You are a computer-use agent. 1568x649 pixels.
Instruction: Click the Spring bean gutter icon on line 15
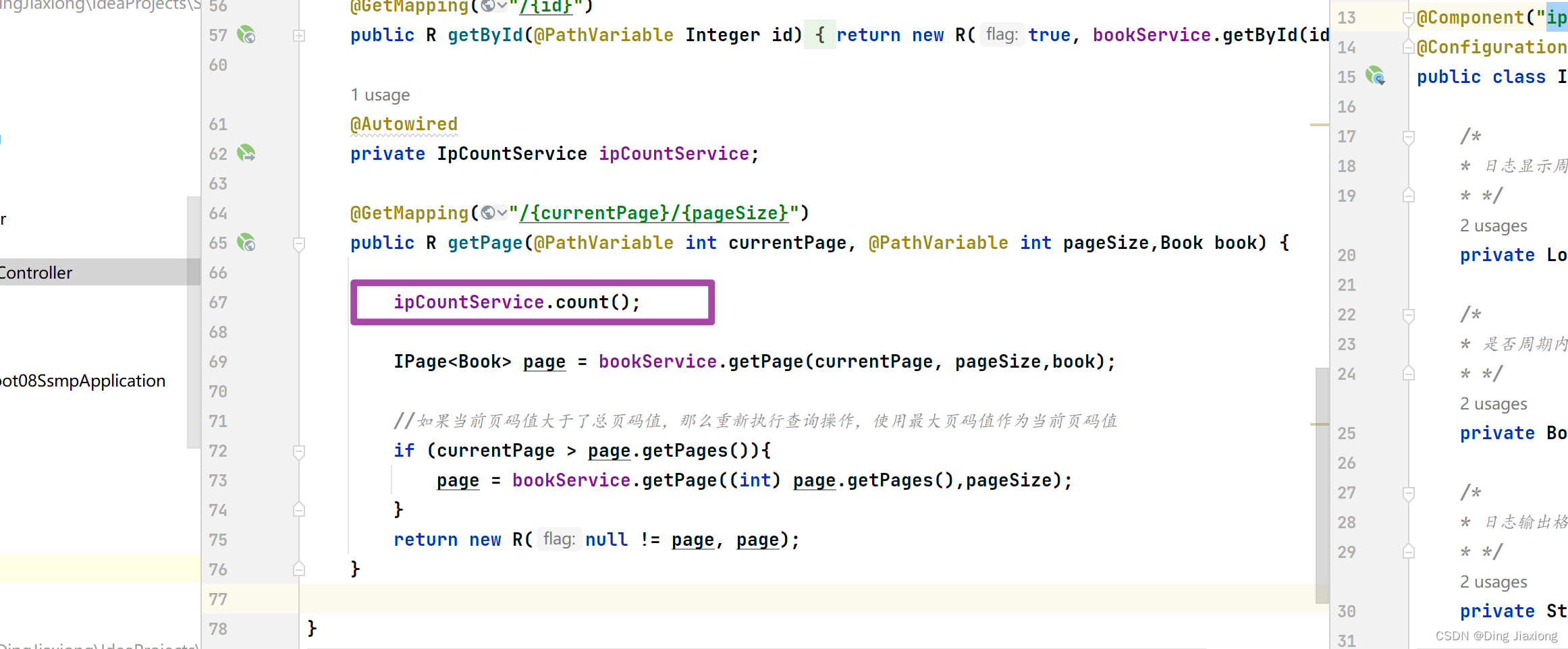[x=1375, y=76]
